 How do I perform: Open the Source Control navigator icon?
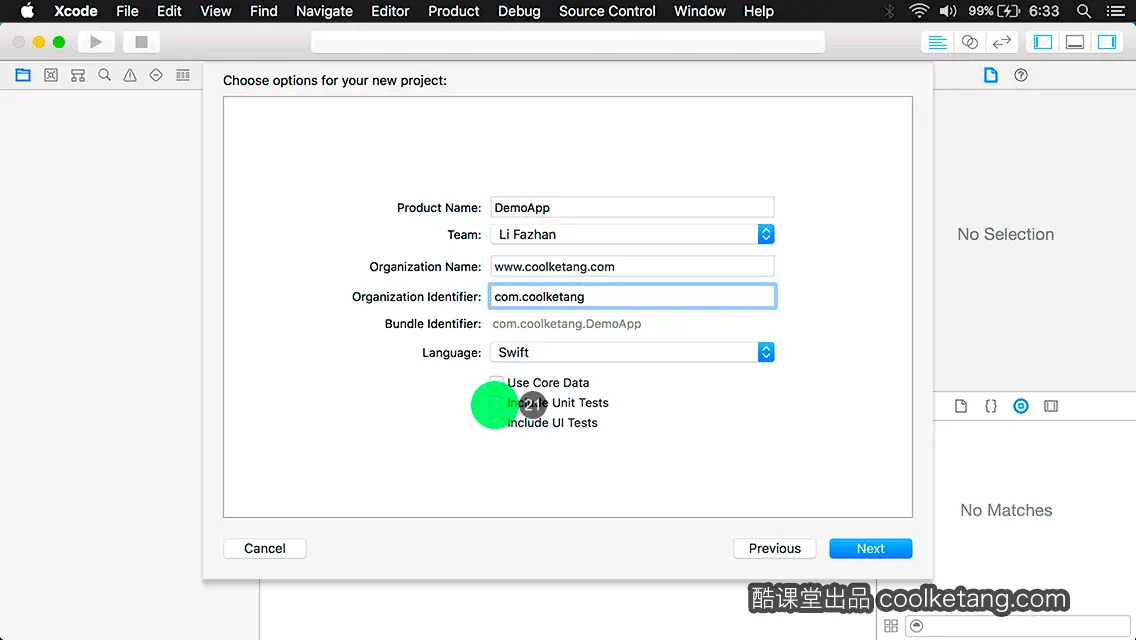coord(51,75)
